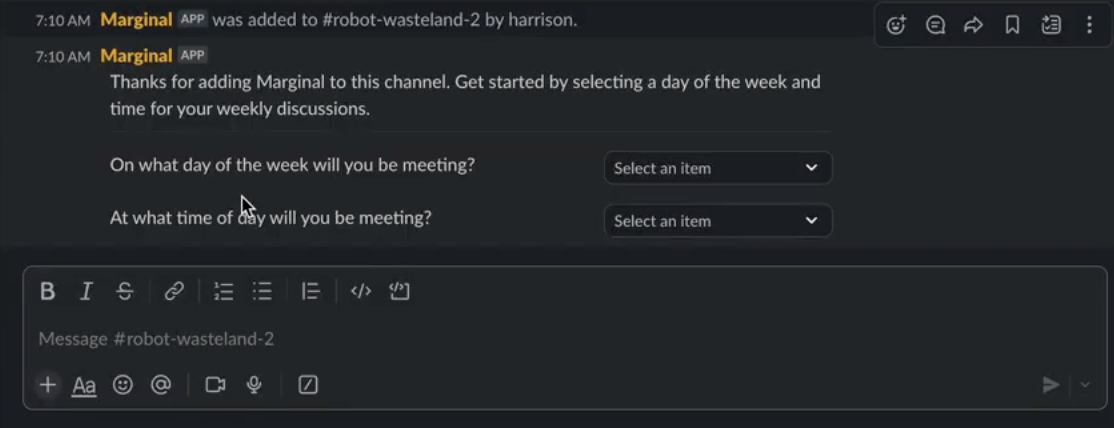Start an ordered numbered list
This screenshot has height=428, width=1114.
click(224, 291)
